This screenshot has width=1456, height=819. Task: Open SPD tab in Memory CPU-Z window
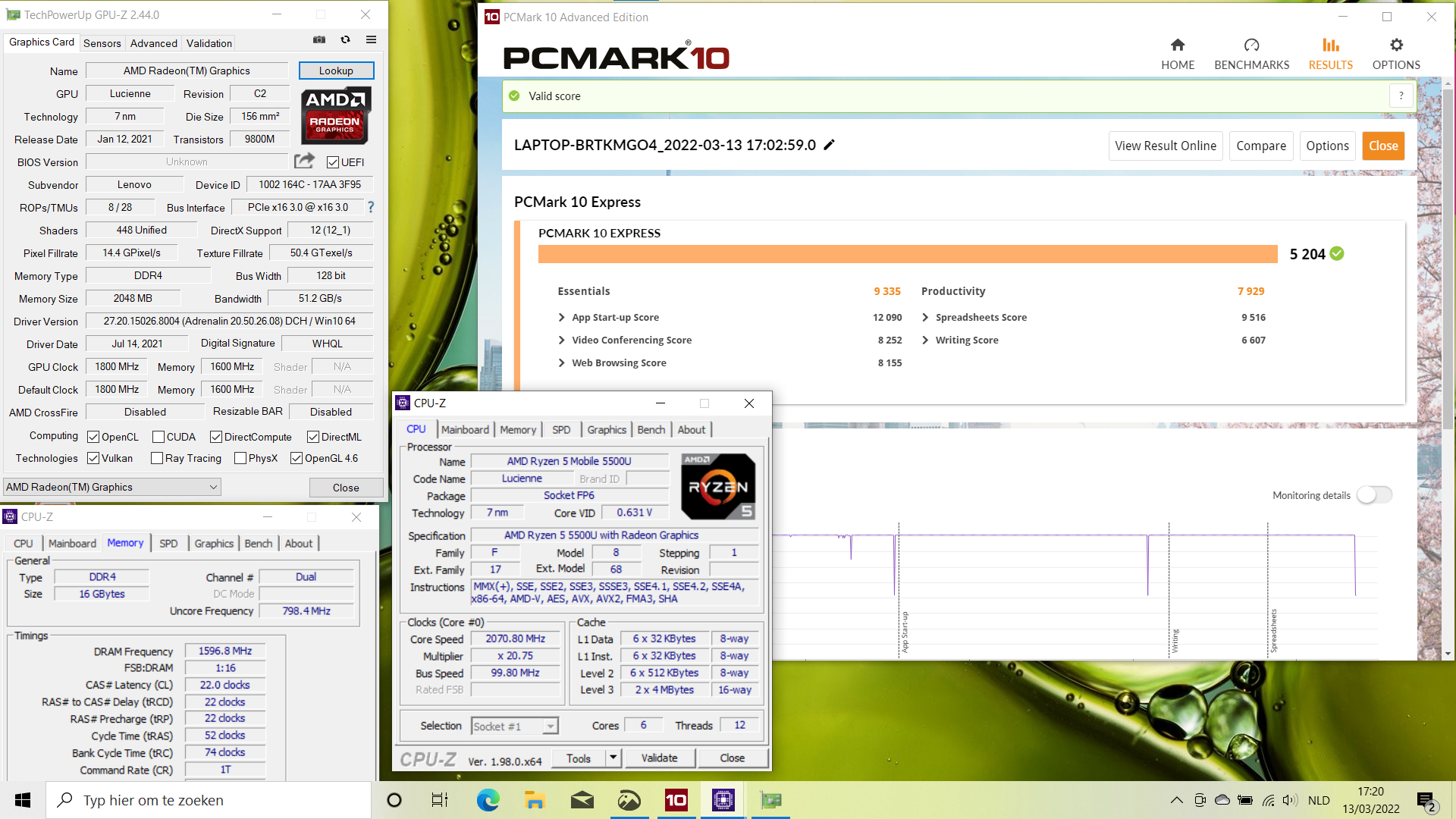(168, 543)
